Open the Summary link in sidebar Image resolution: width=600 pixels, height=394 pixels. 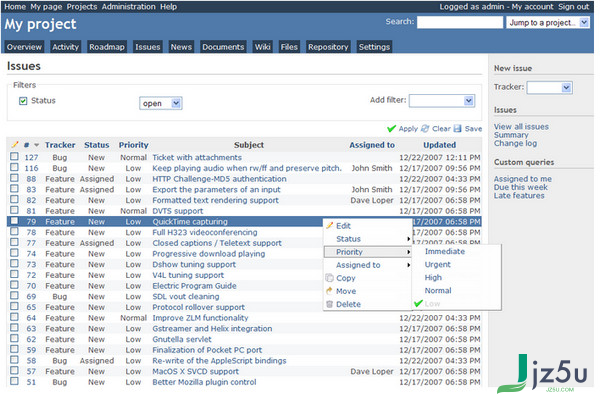tap(511, 135)
